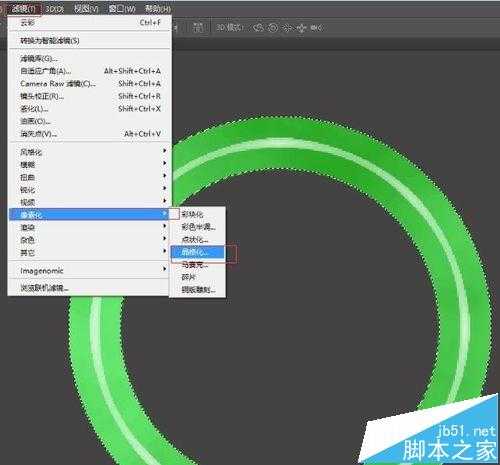Image resolution: width=500 pixels, height=465 pixels.
Task: Open the 3D menu in menu bar
Action: point(55,9)
